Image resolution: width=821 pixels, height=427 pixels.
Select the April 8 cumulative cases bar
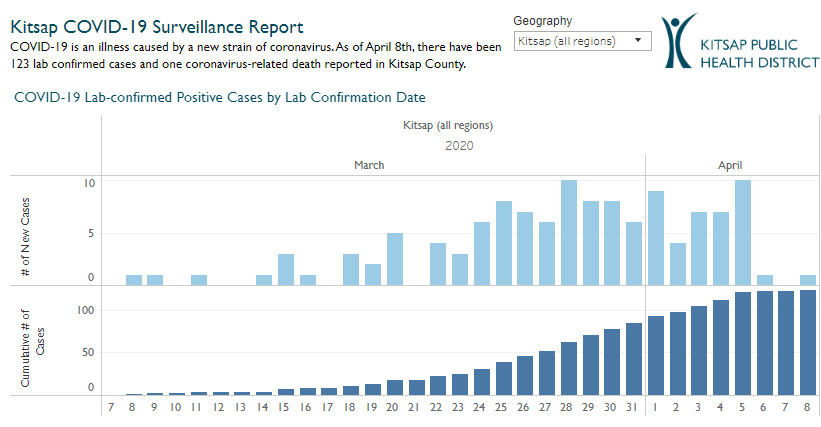click(x=808, y=342)
